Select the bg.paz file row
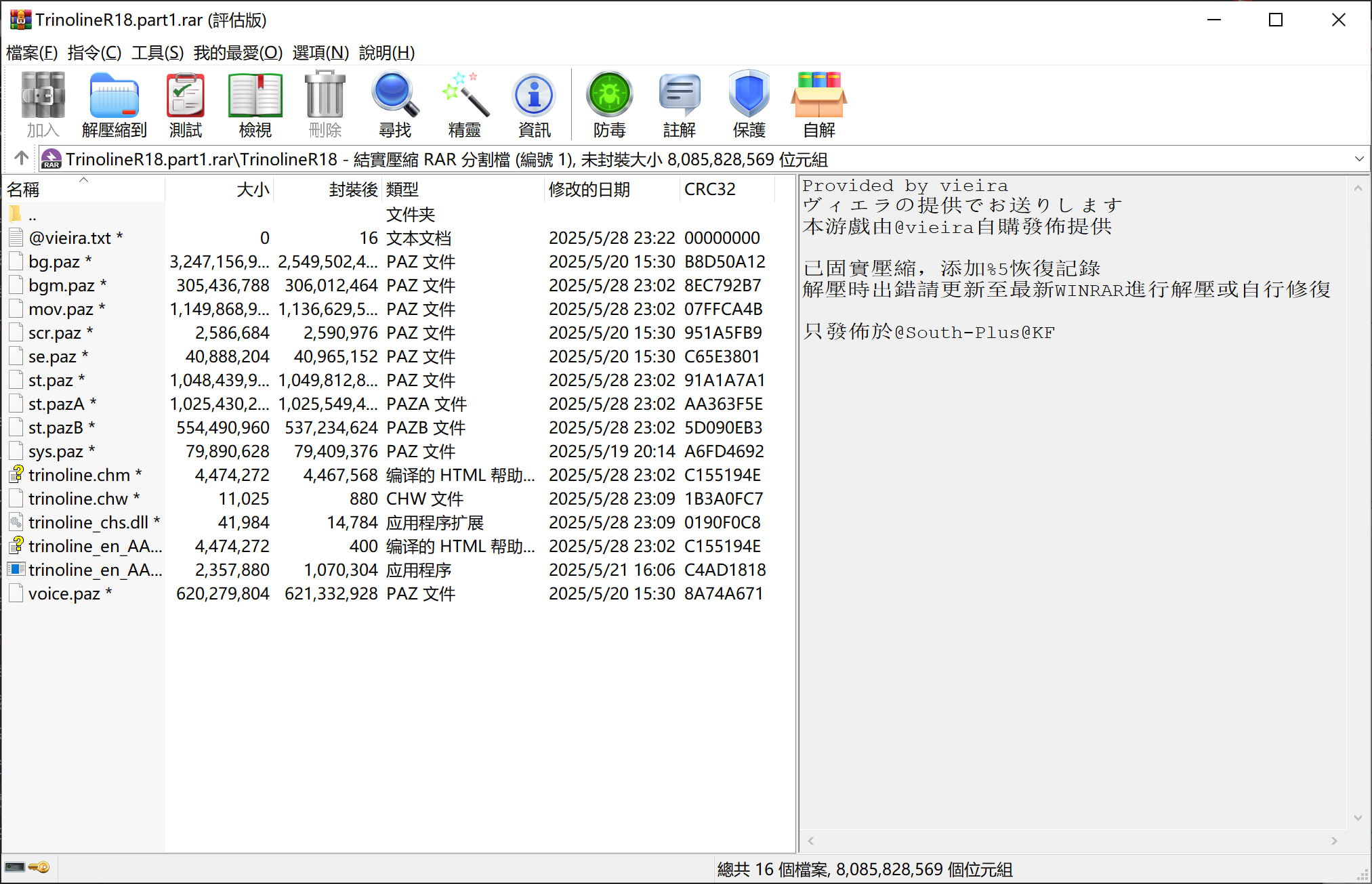1372x884 pixels. (54, 261)
